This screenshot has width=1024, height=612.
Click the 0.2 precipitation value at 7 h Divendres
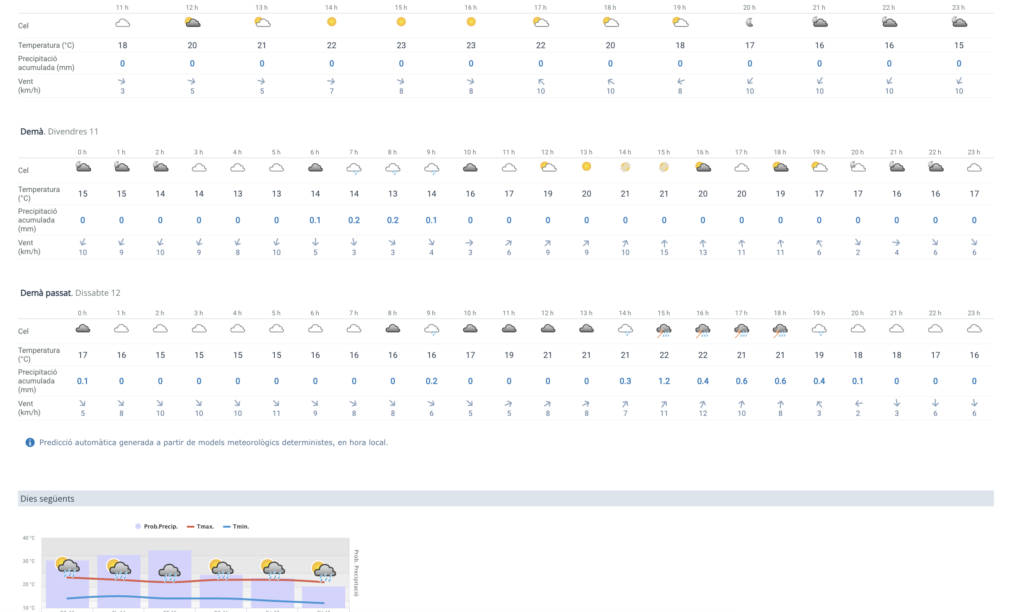[354, 220]
